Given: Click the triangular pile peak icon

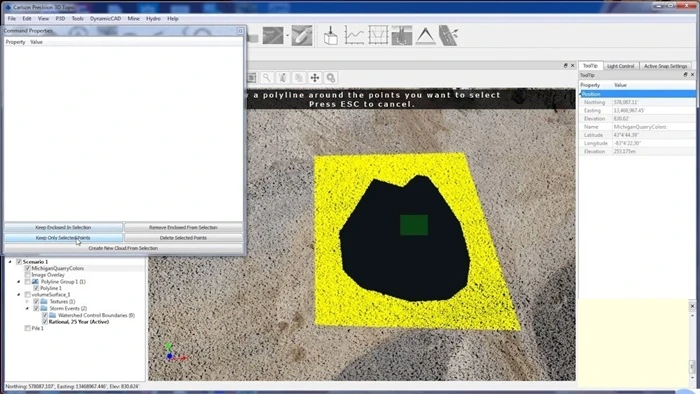Looking at the screenshot, I should pos(425,36).
